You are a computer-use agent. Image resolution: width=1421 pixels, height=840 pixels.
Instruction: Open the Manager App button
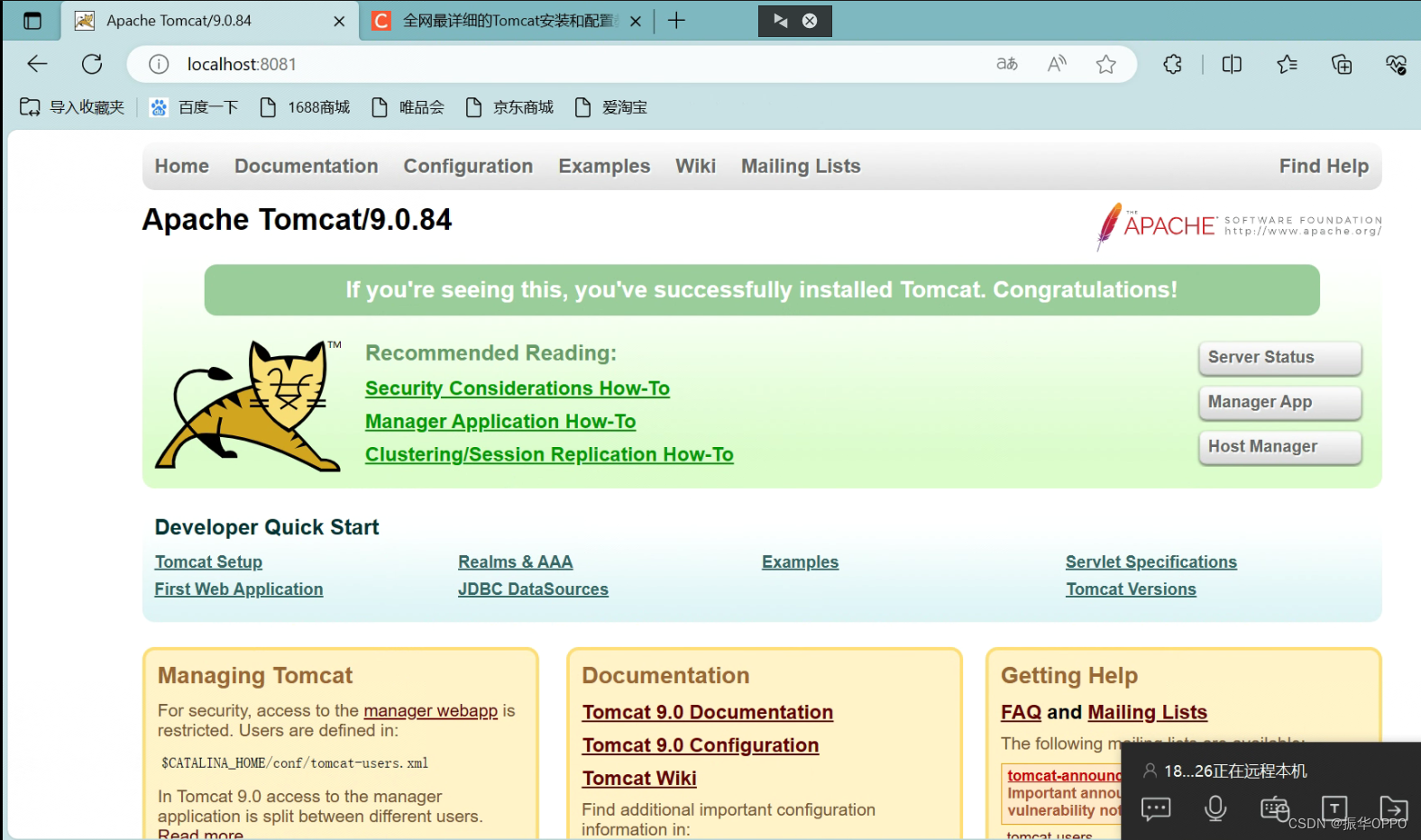1279,402
